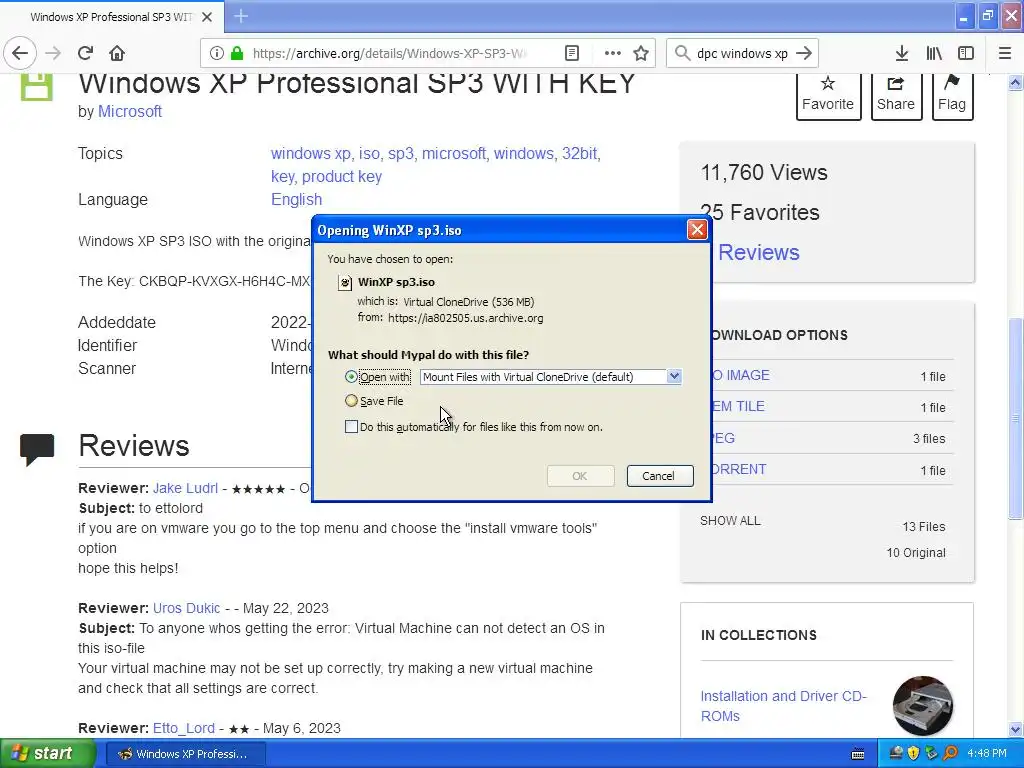Click the scrollbar down arrow

[x=1015, y=729]
